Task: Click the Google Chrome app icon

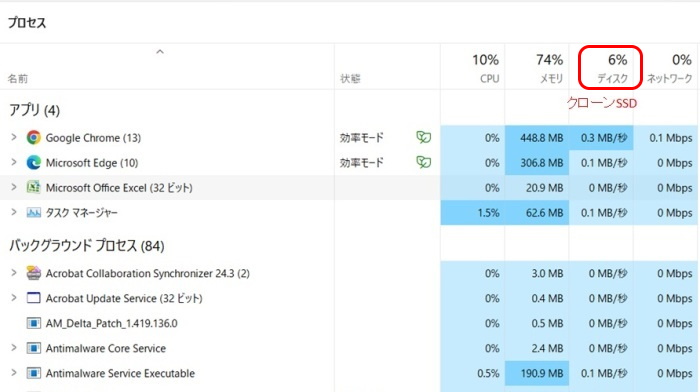Action: pyautogui.click(x=33, y=138)
